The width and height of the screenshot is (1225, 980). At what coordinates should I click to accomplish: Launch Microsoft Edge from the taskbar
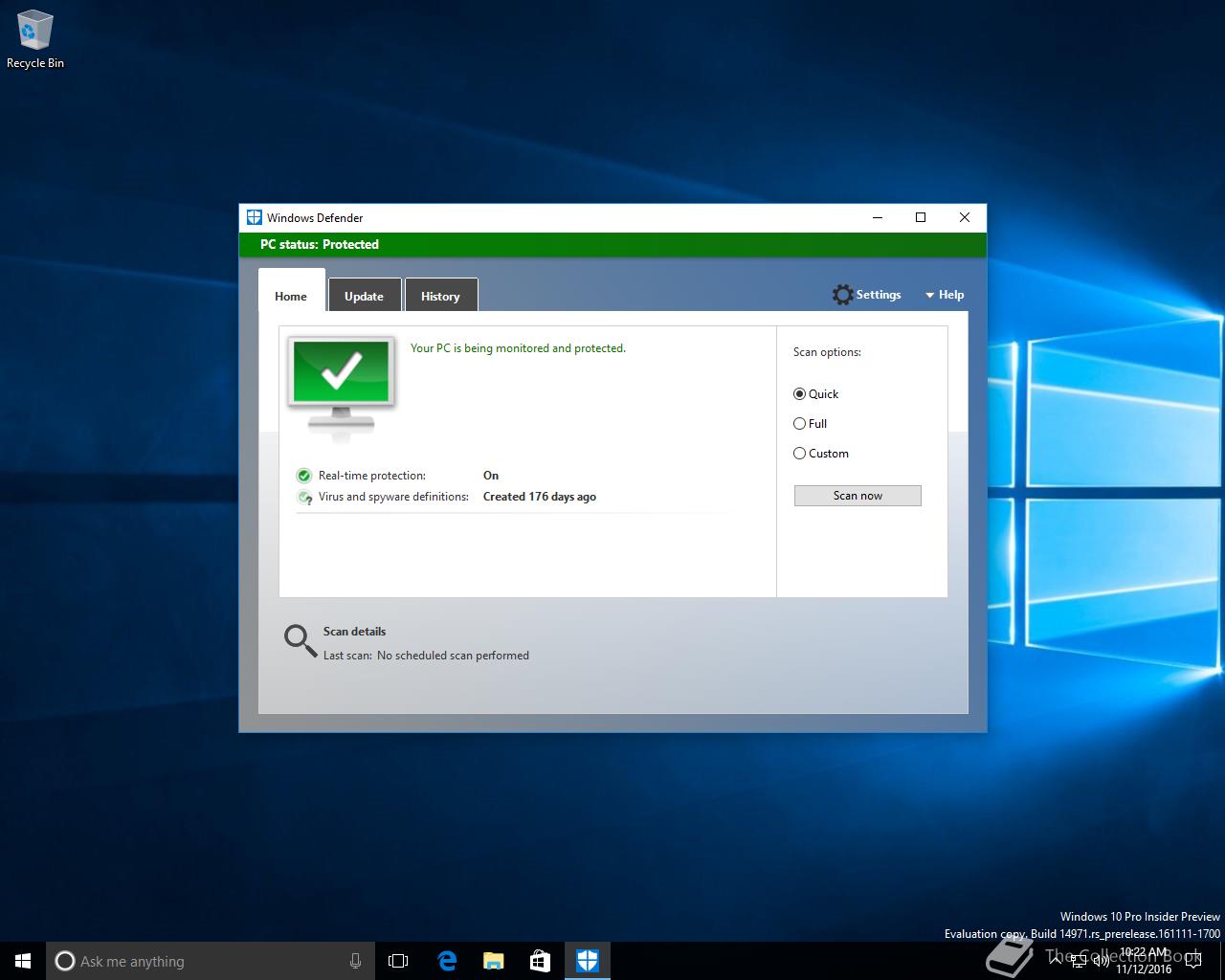[x=447, y=961]
